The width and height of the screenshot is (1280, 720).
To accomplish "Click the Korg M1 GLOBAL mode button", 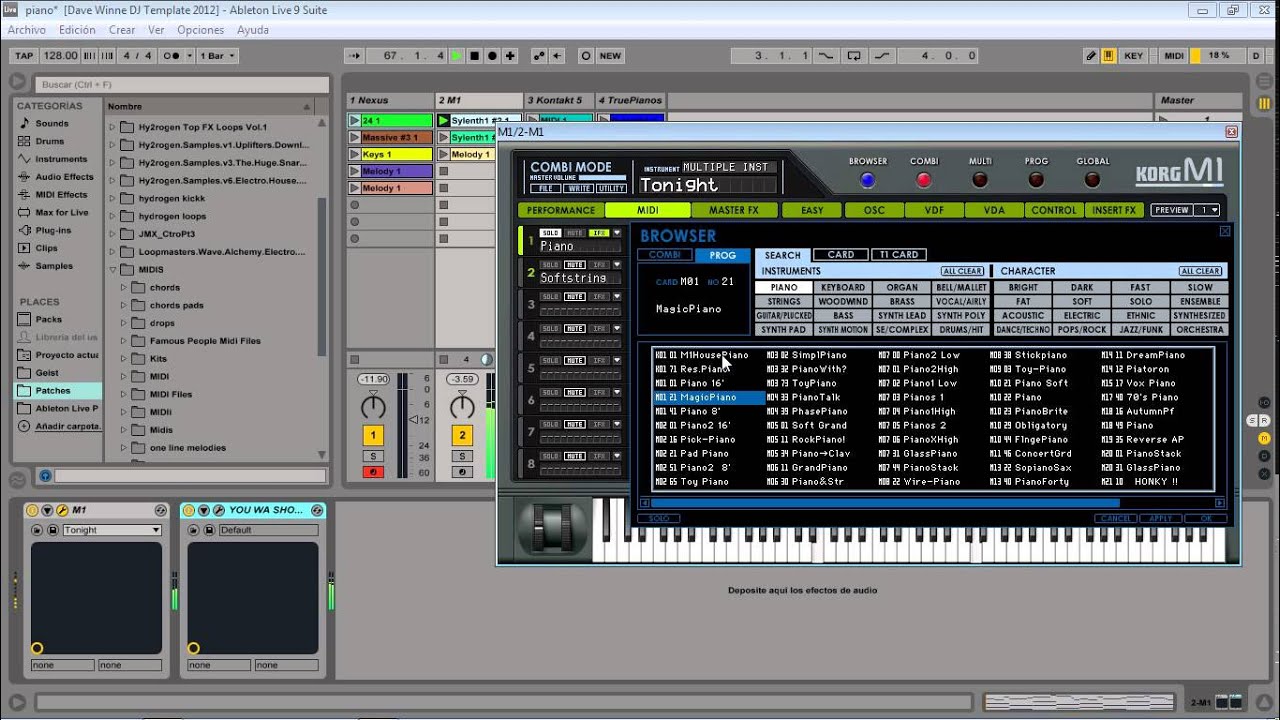I will coord(1093,181).
